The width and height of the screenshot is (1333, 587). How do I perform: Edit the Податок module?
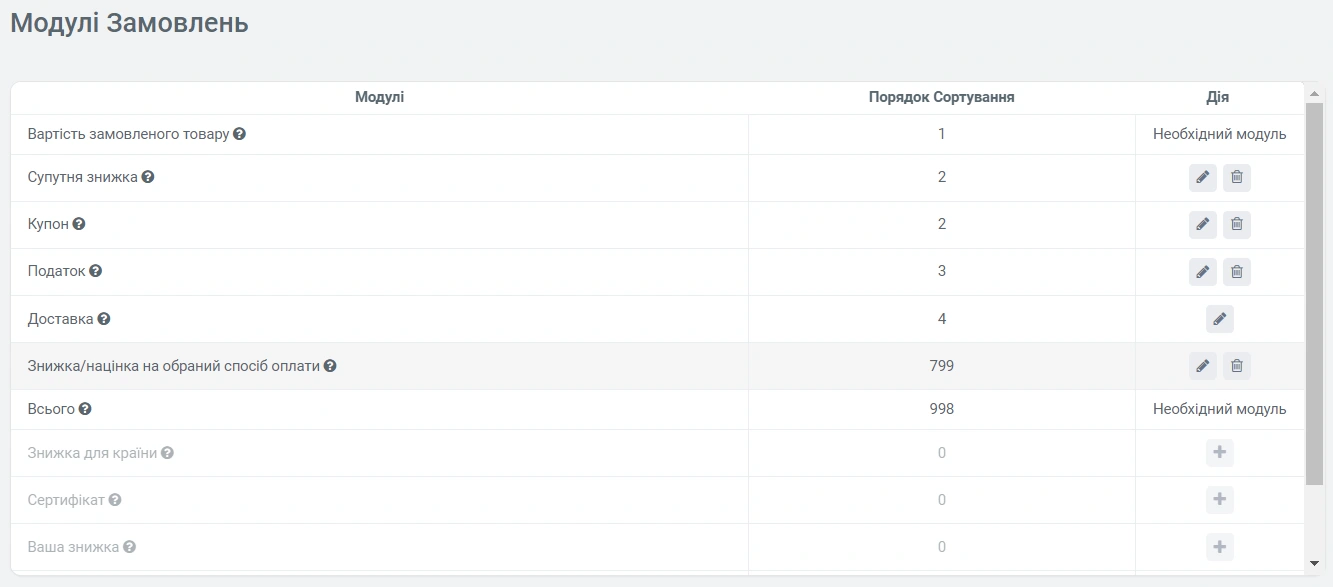(x=1203, y=272)
